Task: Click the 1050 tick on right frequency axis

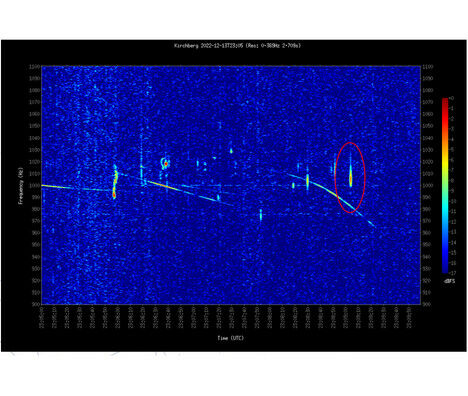Action: pyautogui.click(x=428, y=126)
